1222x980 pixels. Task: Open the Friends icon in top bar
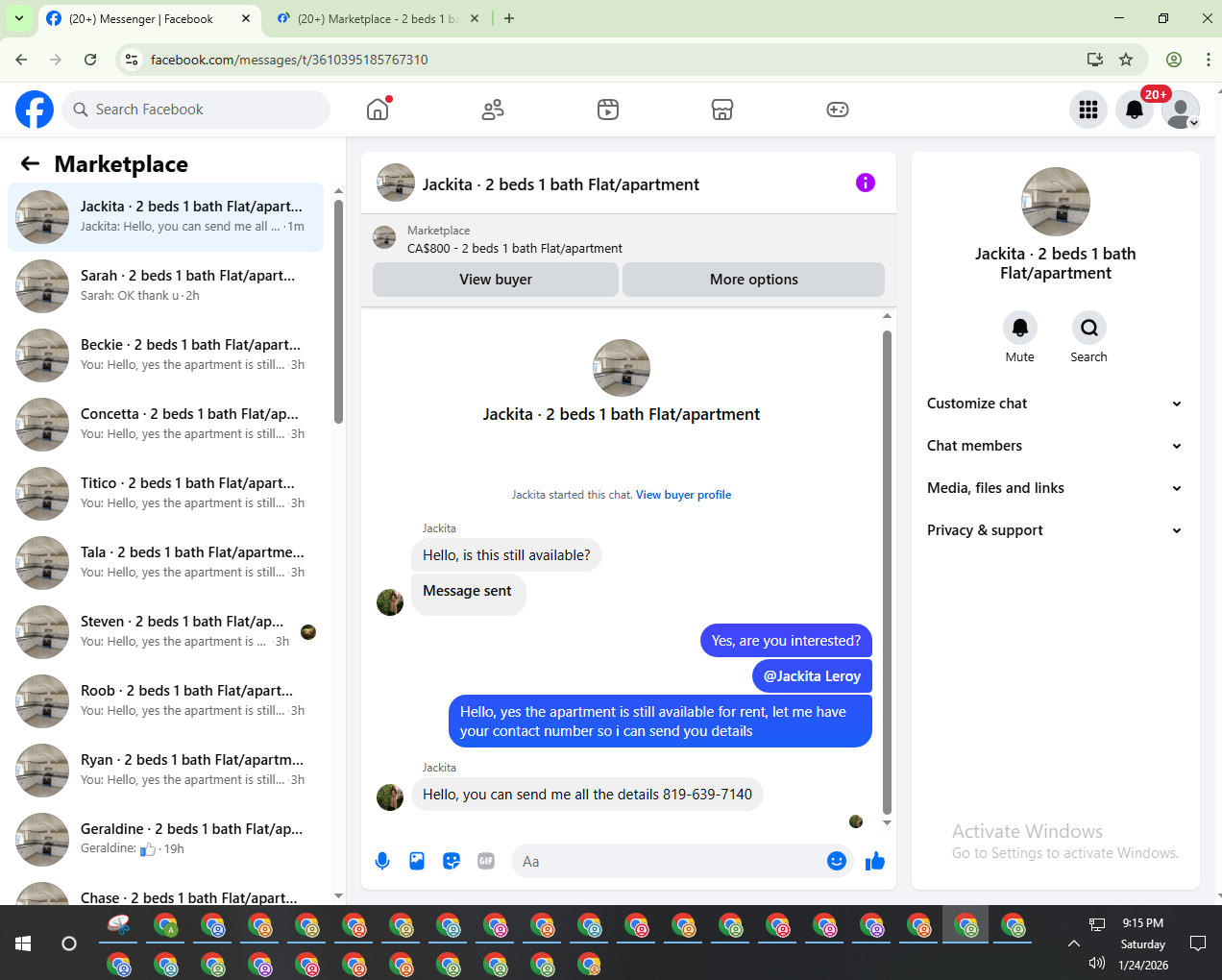[493, 110]
